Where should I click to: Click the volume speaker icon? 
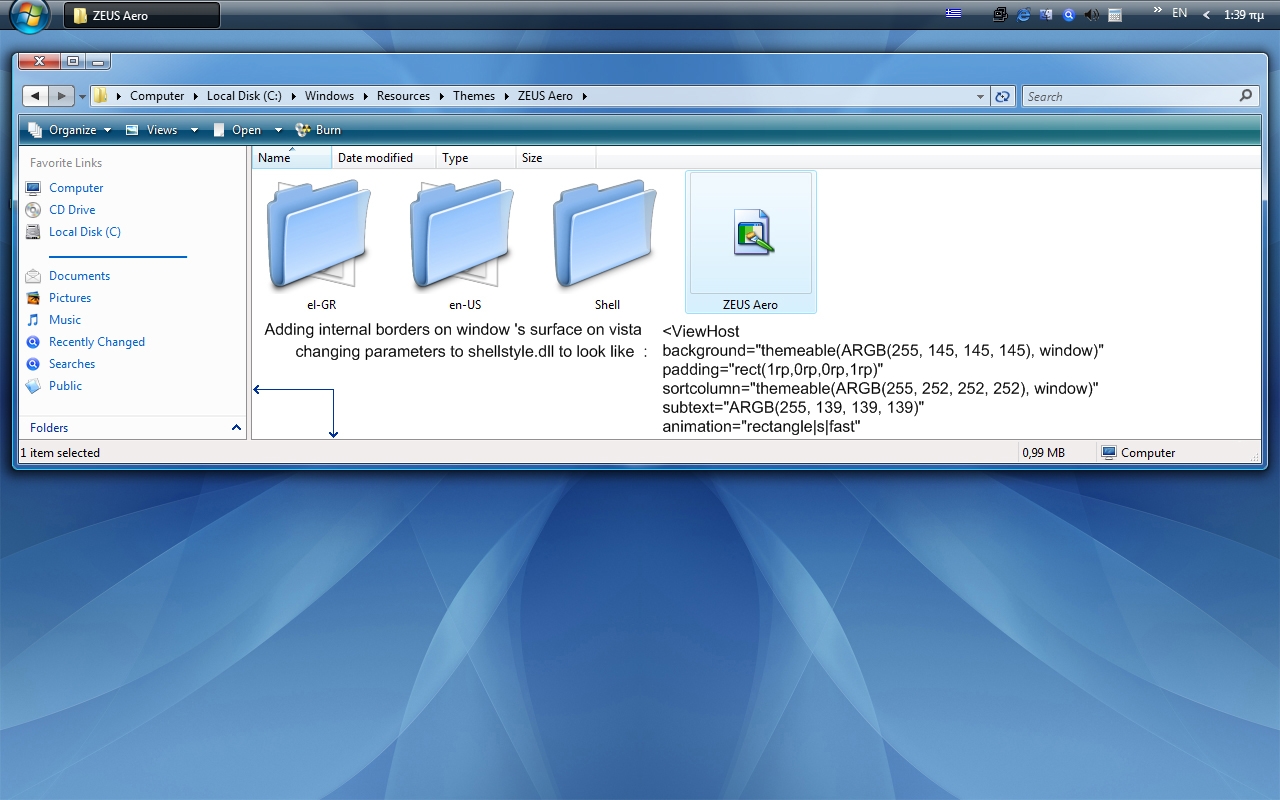click(x=1092, y=14)
